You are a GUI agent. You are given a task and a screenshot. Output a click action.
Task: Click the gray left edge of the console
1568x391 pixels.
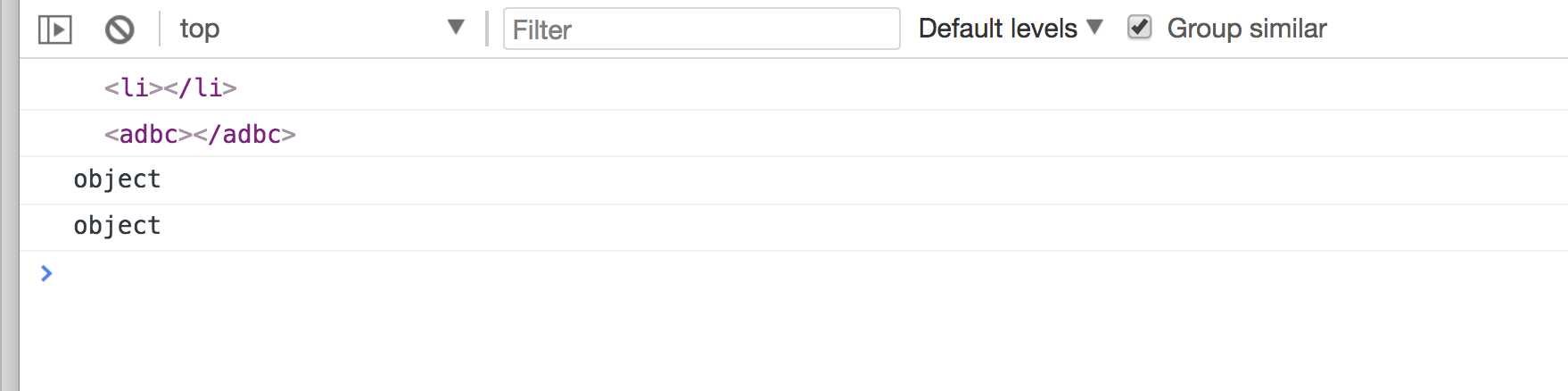pos(9,223)
